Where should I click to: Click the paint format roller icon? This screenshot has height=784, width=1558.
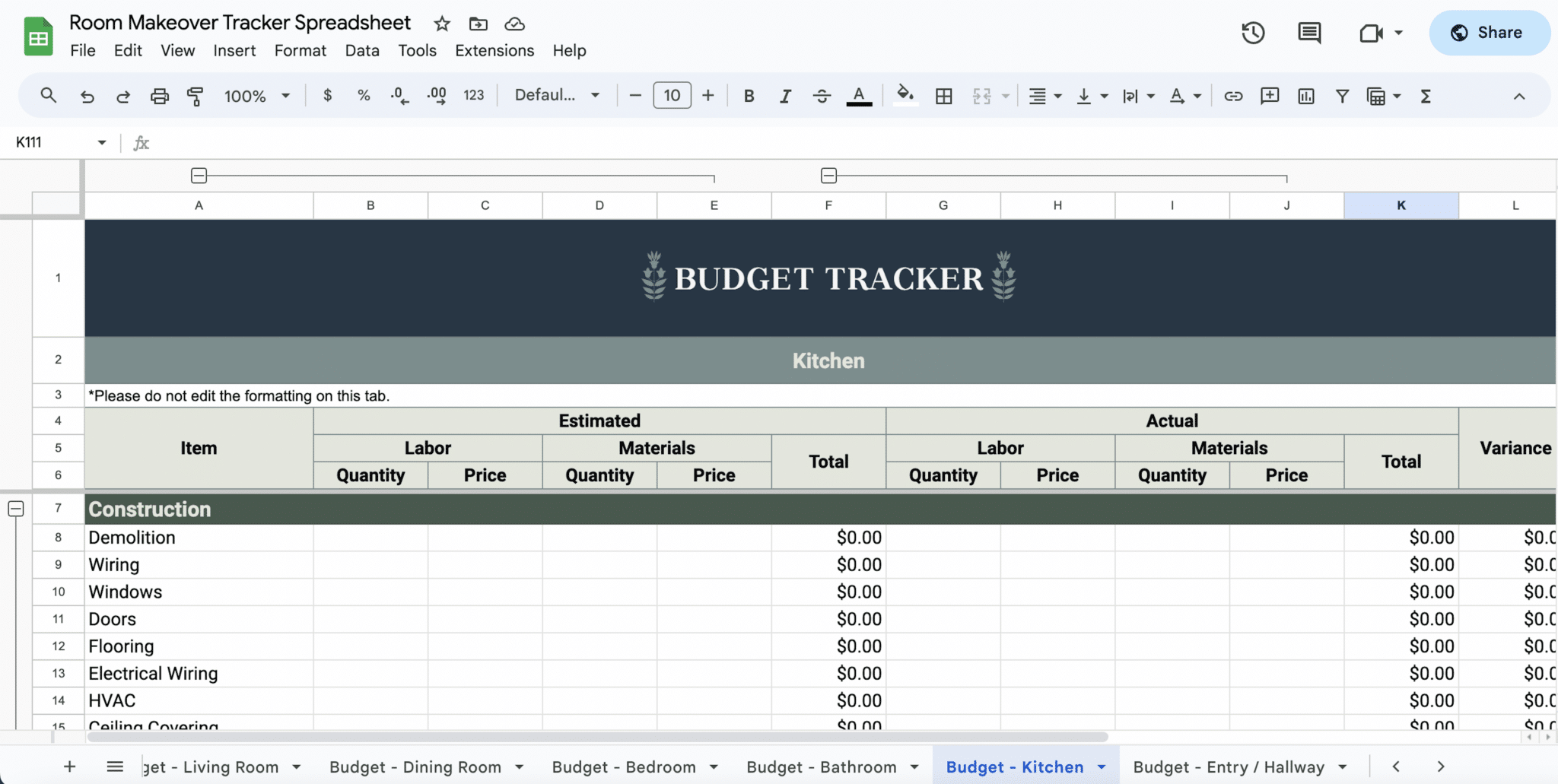click(x=196, y=96)
